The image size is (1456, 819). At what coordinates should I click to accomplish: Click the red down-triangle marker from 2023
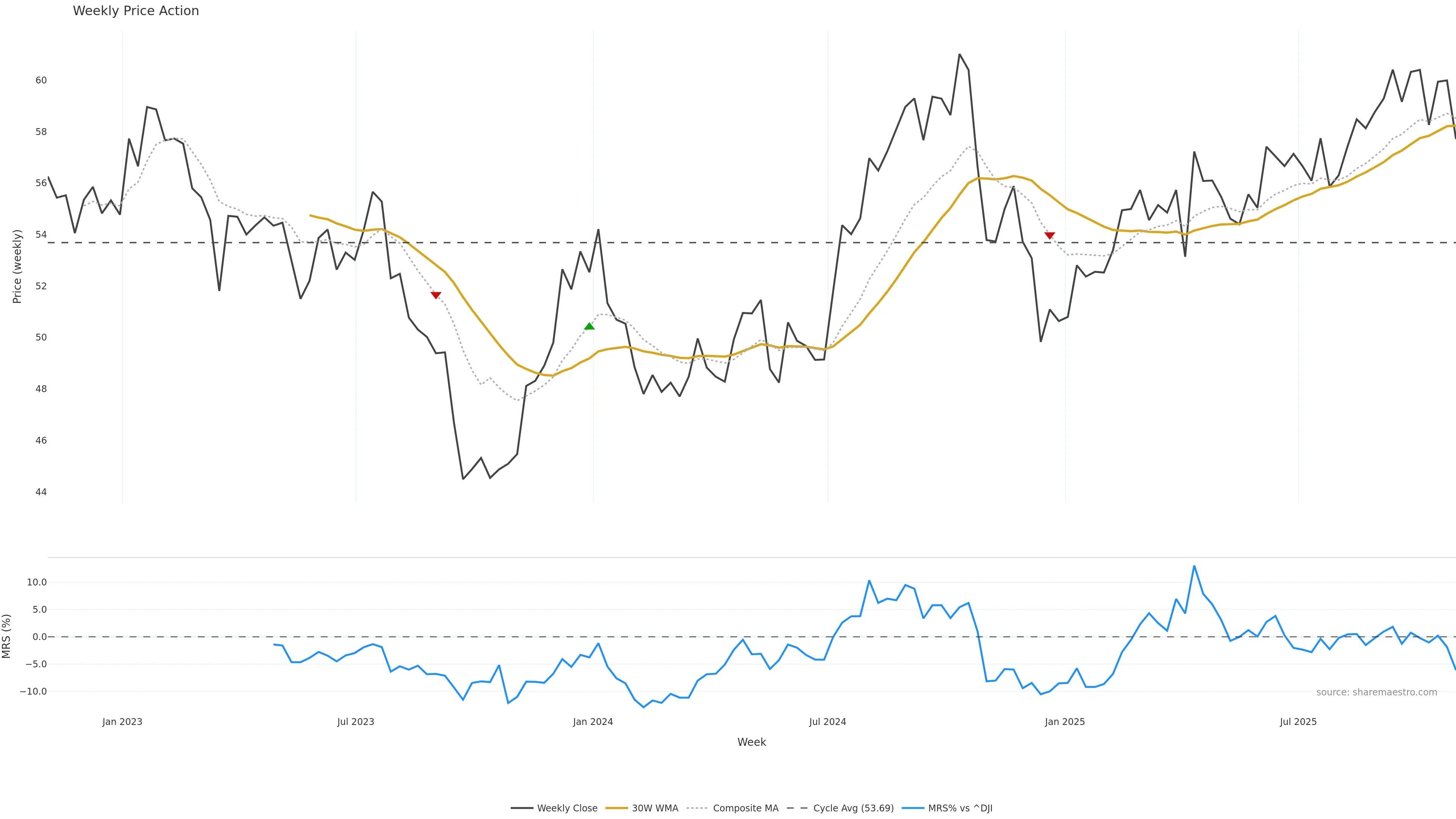(x=436, y=295)
